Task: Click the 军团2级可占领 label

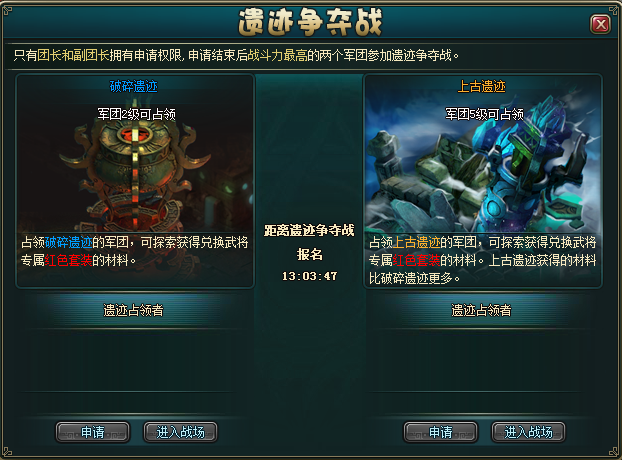Action: tap(136, 114)
